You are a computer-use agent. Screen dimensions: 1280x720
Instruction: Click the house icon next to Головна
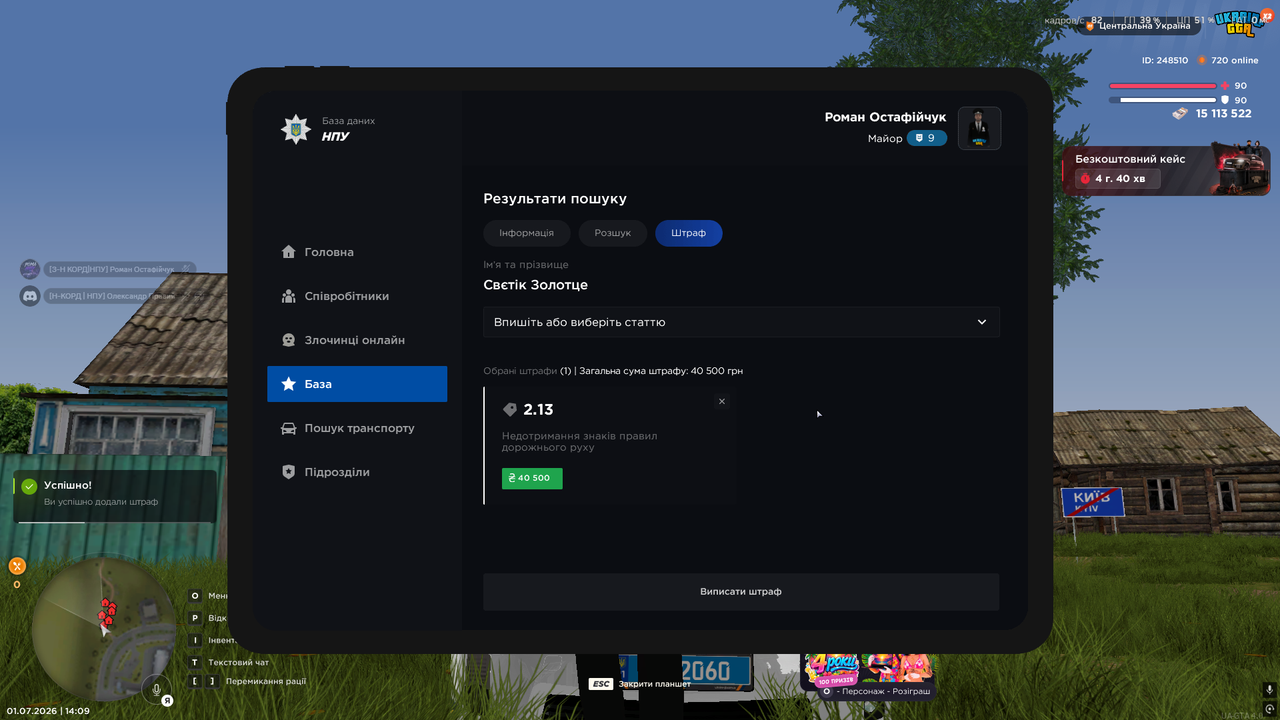coord(289,252)
